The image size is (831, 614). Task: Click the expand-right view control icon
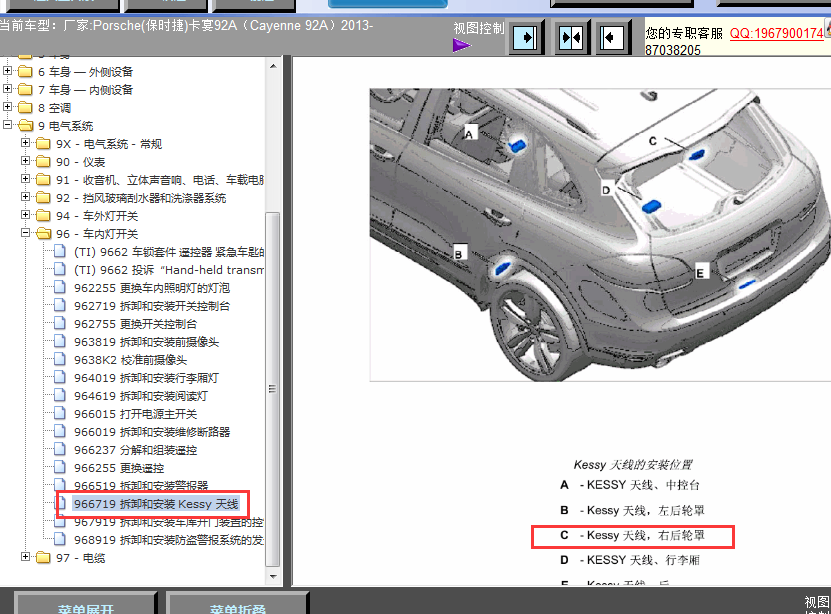click(526, 38)
